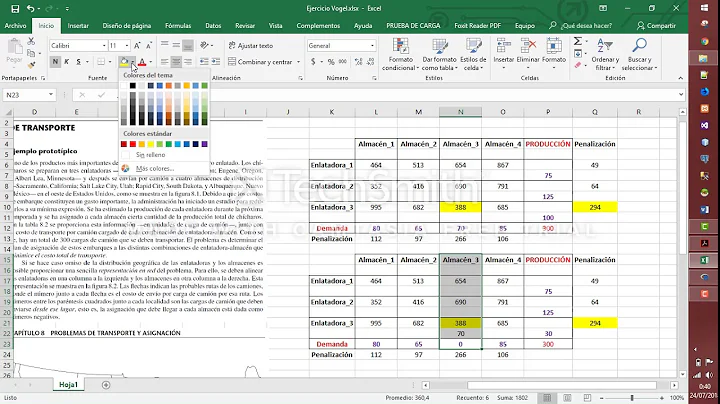Choose Sin relleno option
The height and width of the screenshot is (404, 720).
tap(150, 155)
